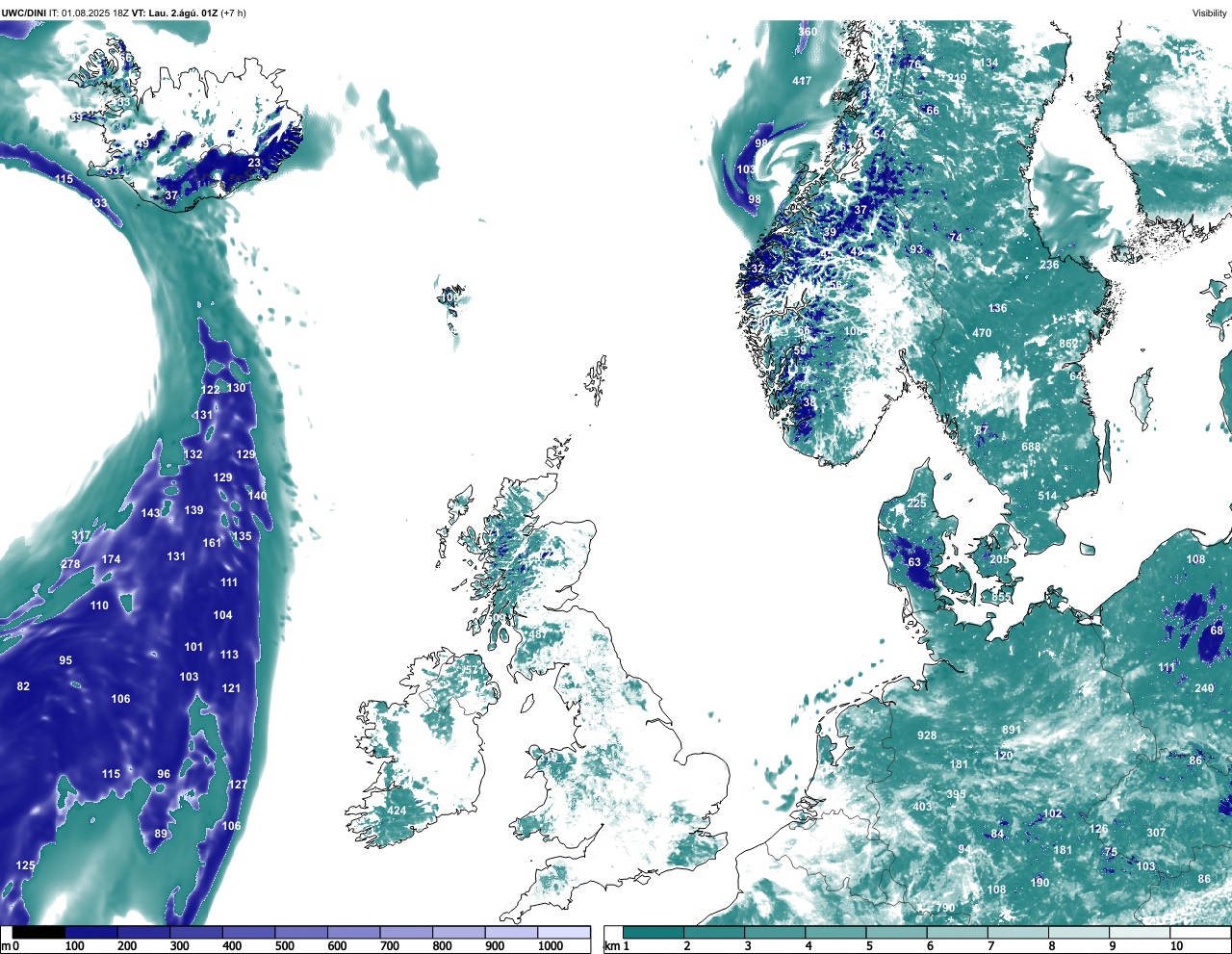Screen dimensions: 1232x954
Task: Click the value '161' in the Atlantic fog
Action: [x=212, y=543]
